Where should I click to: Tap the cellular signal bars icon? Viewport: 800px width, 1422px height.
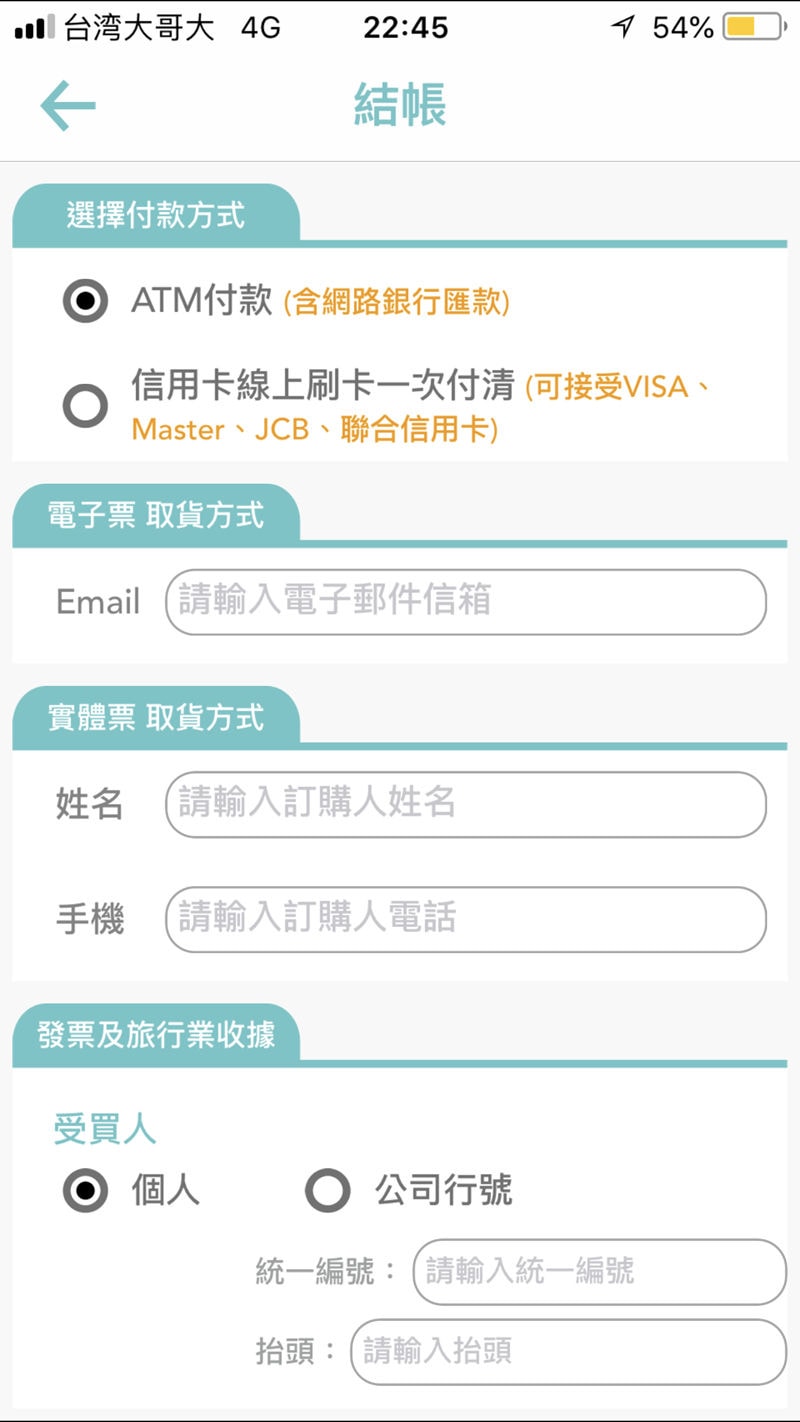coord(35,28)
